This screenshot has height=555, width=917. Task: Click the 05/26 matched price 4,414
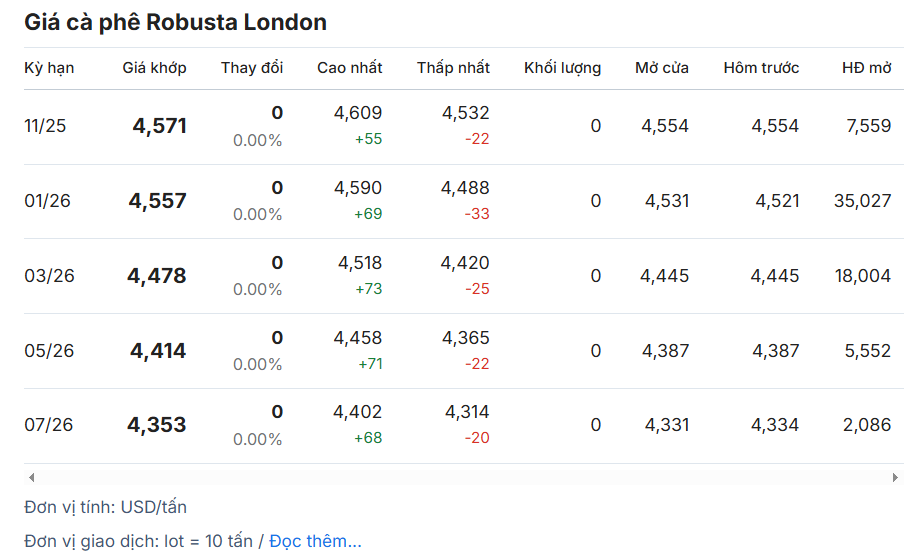158,351
